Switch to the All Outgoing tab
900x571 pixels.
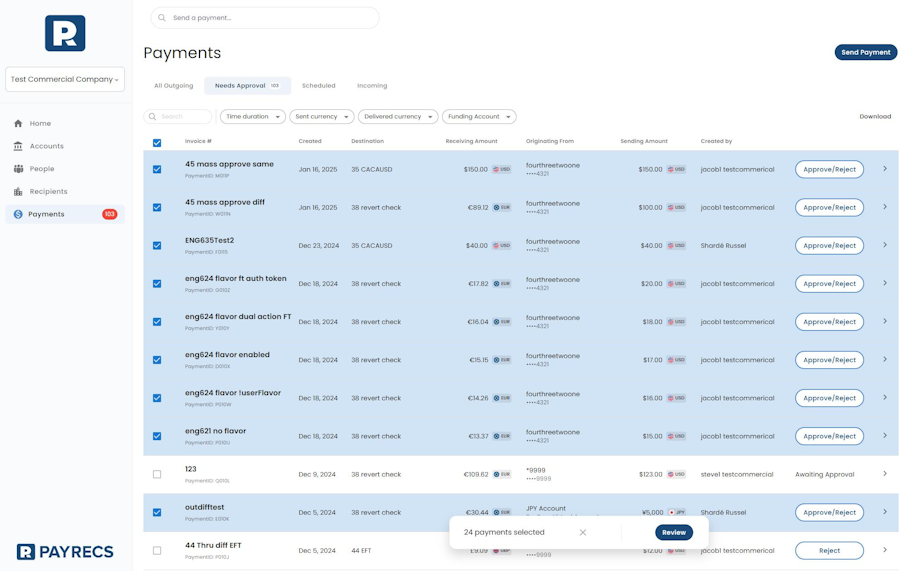click(x=173, y=86)
